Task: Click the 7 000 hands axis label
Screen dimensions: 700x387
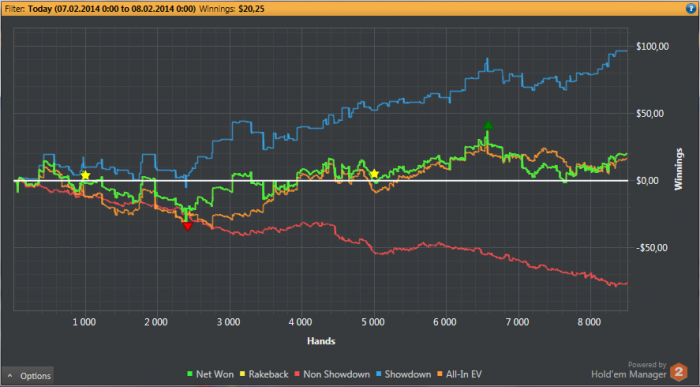Action: [517, 322]
